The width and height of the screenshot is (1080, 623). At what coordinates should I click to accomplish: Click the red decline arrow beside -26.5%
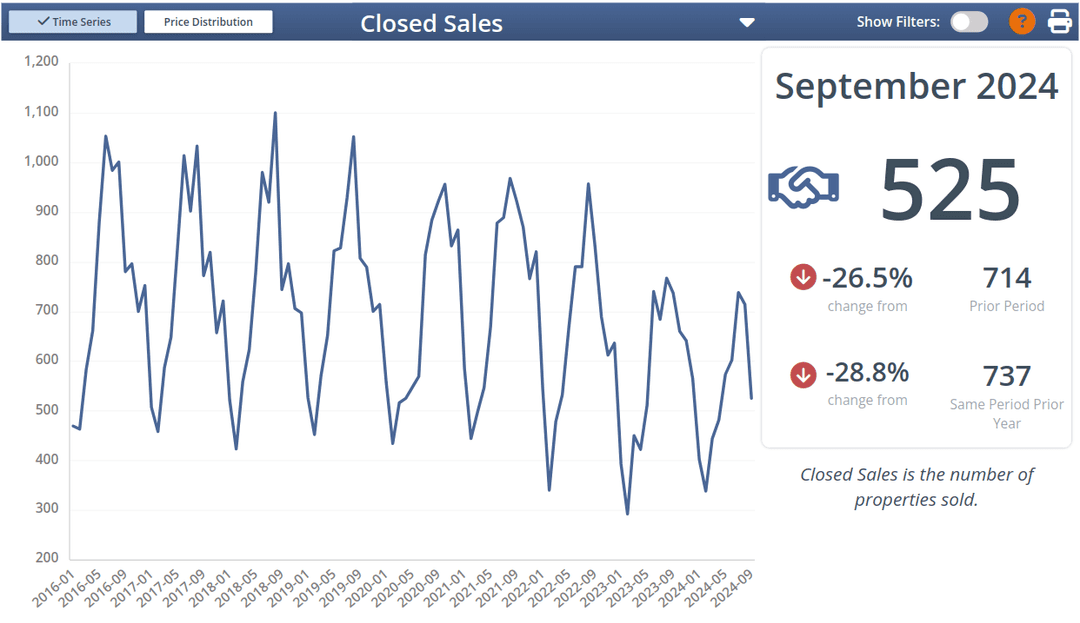(802, 277)
